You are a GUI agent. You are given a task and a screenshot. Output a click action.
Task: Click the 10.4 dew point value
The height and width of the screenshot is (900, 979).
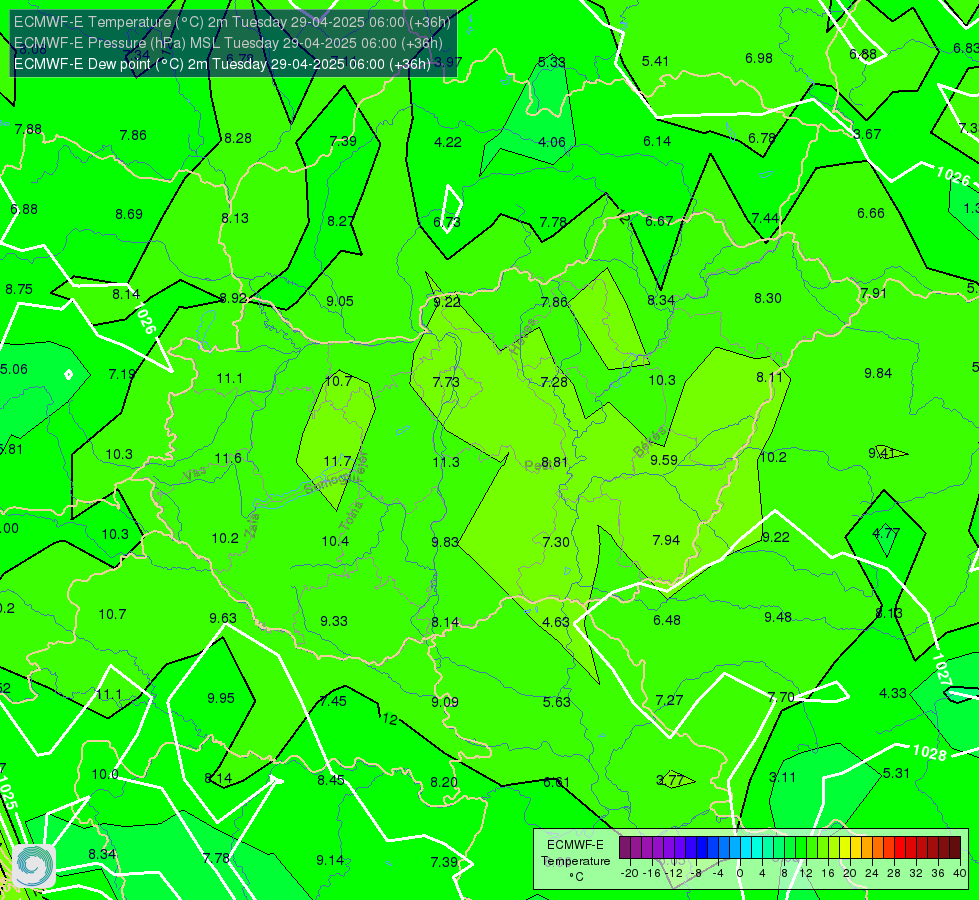(x=335, y=541)
